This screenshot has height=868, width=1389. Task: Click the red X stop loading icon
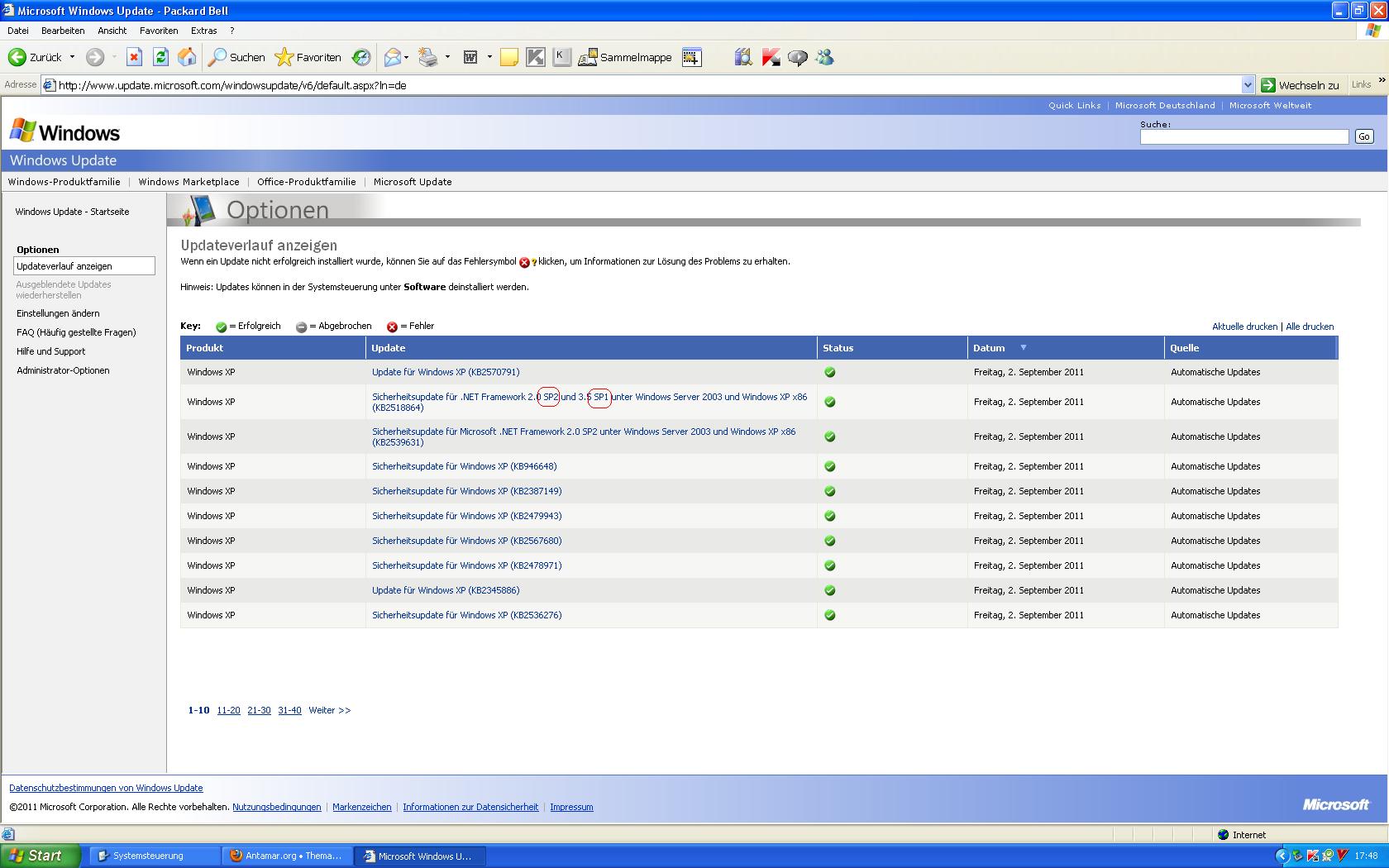pyautogui.click(x=134, y=57)
